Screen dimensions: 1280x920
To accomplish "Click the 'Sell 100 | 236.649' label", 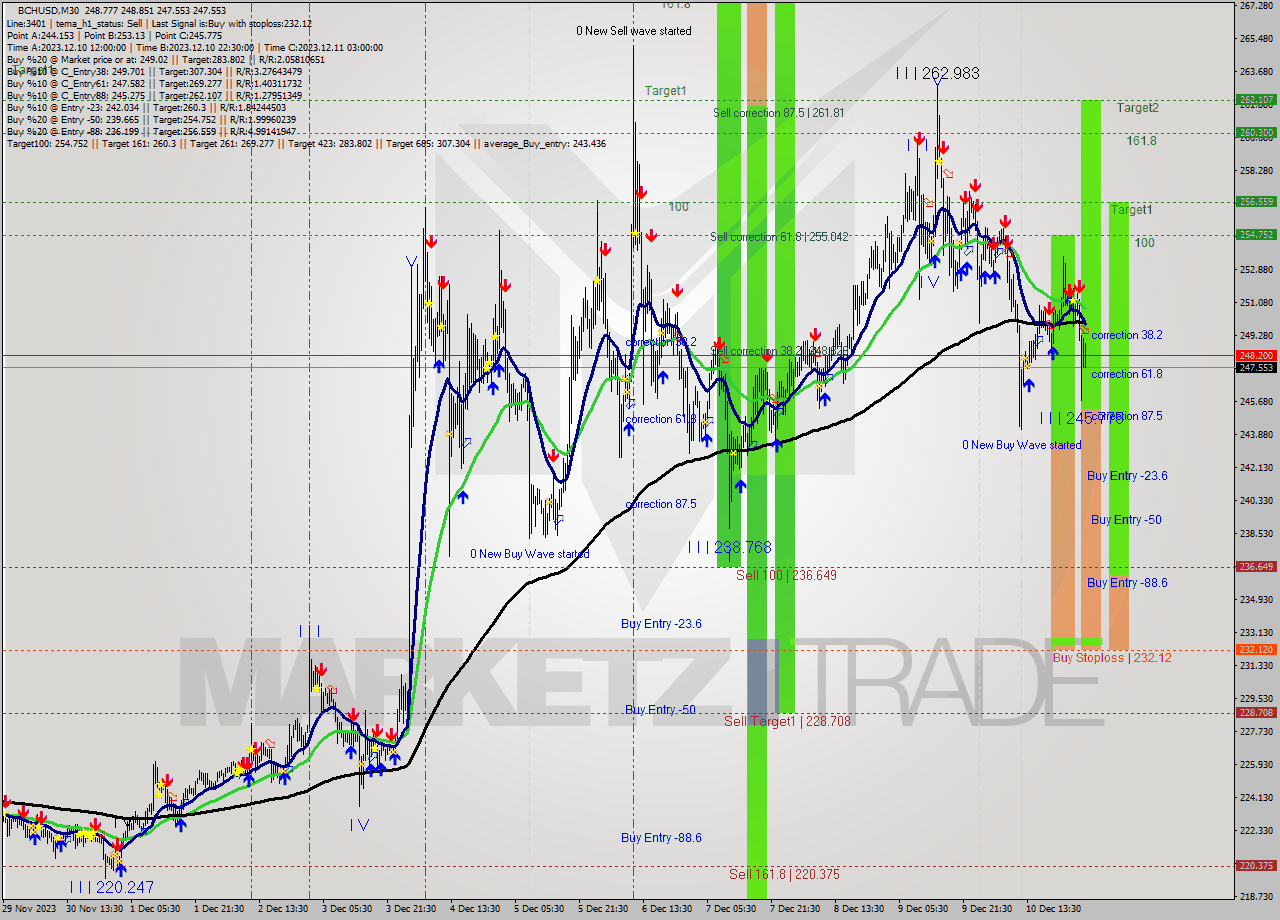I will [786, 575].
